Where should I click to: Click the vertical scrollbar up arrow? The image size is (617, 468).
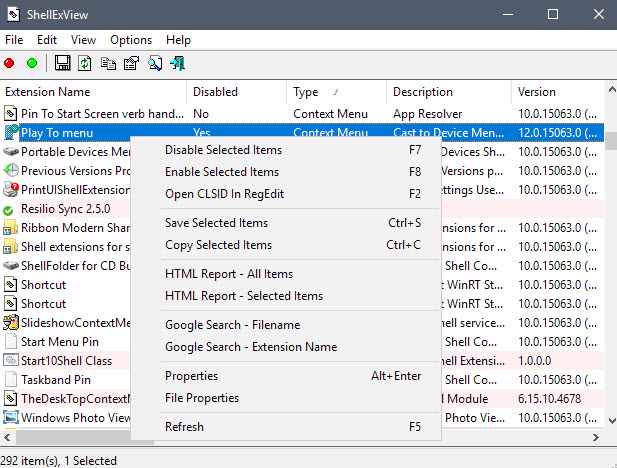tap(611, 90)
